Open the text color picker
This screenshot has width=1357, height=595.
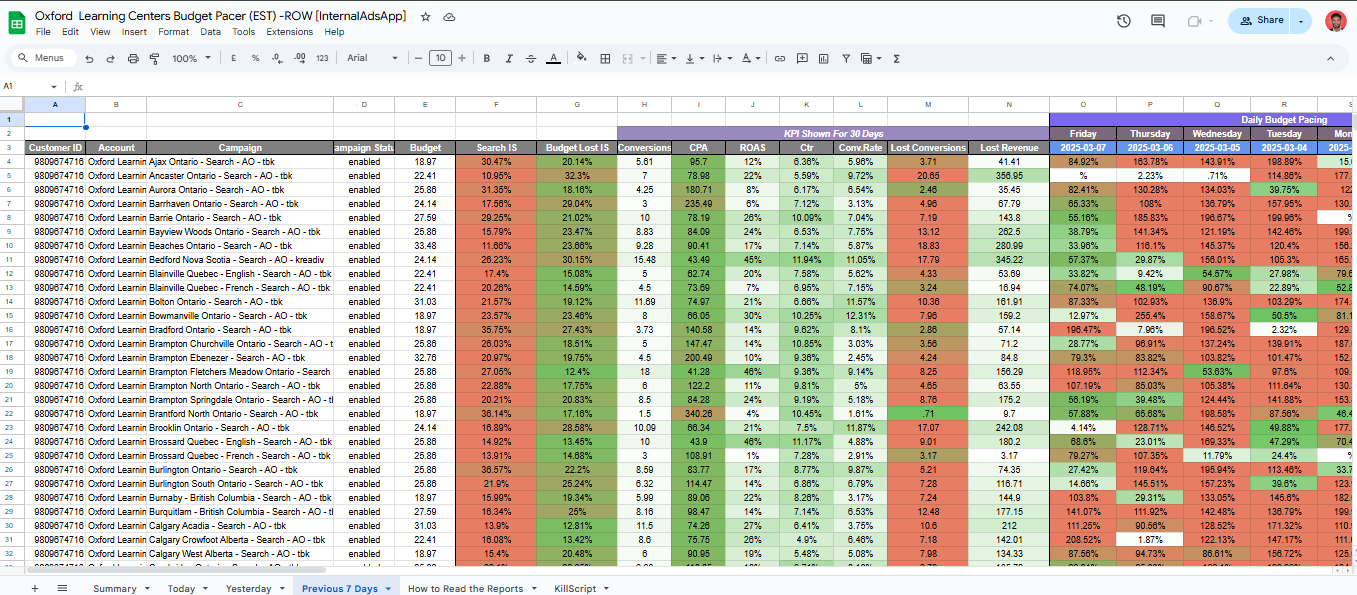point(554,59)
